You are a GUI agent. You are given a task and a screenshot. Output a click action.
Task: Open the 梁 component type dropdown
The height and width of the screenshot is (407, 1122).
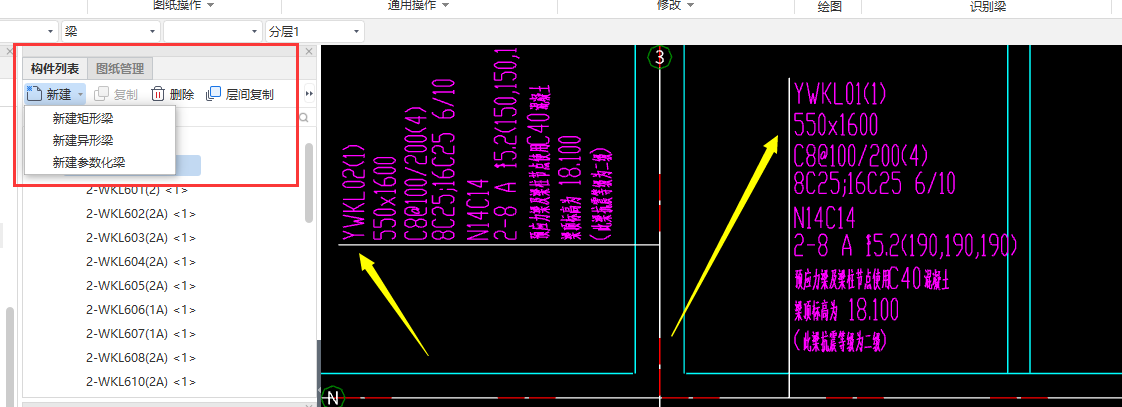(x=111, y=31)
